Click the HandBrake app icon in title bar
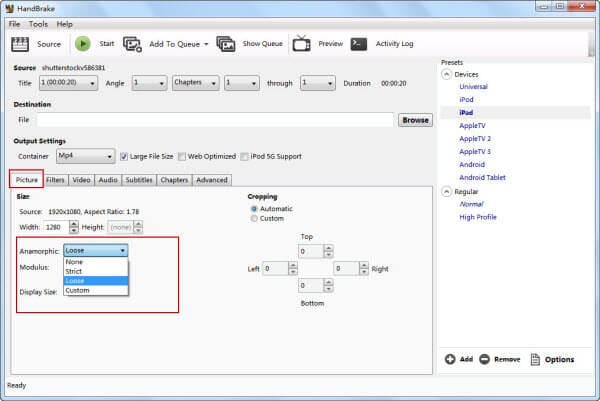 [10, 8]
